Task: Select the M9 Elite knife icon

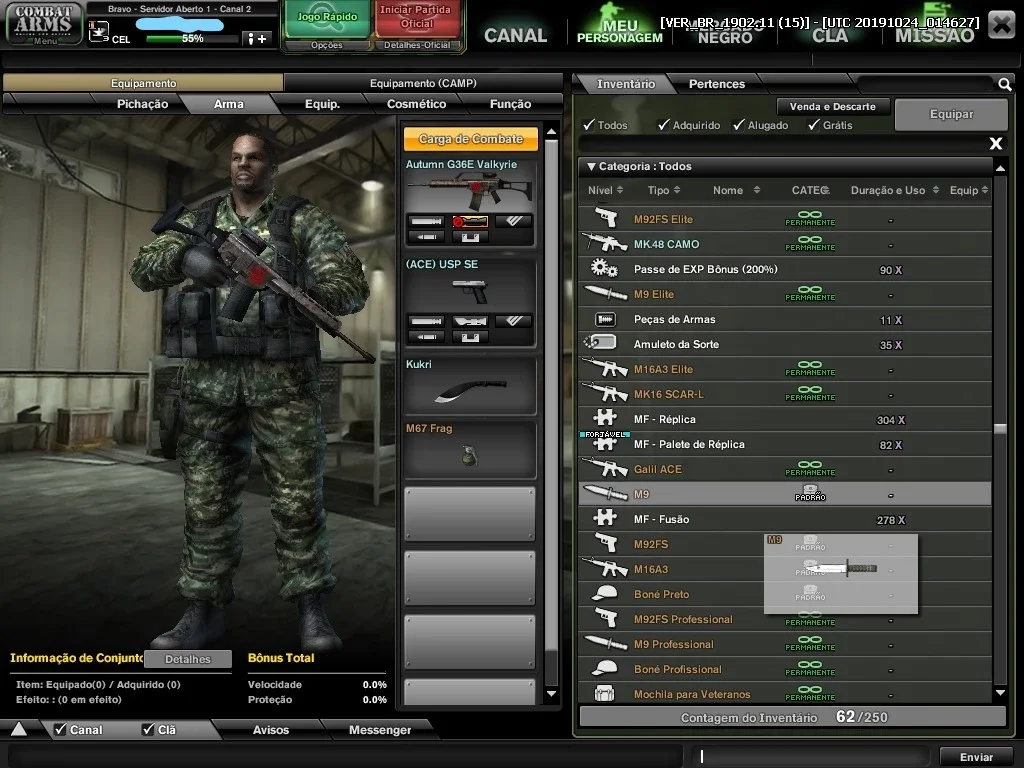Action: click(x=605, y=293)
